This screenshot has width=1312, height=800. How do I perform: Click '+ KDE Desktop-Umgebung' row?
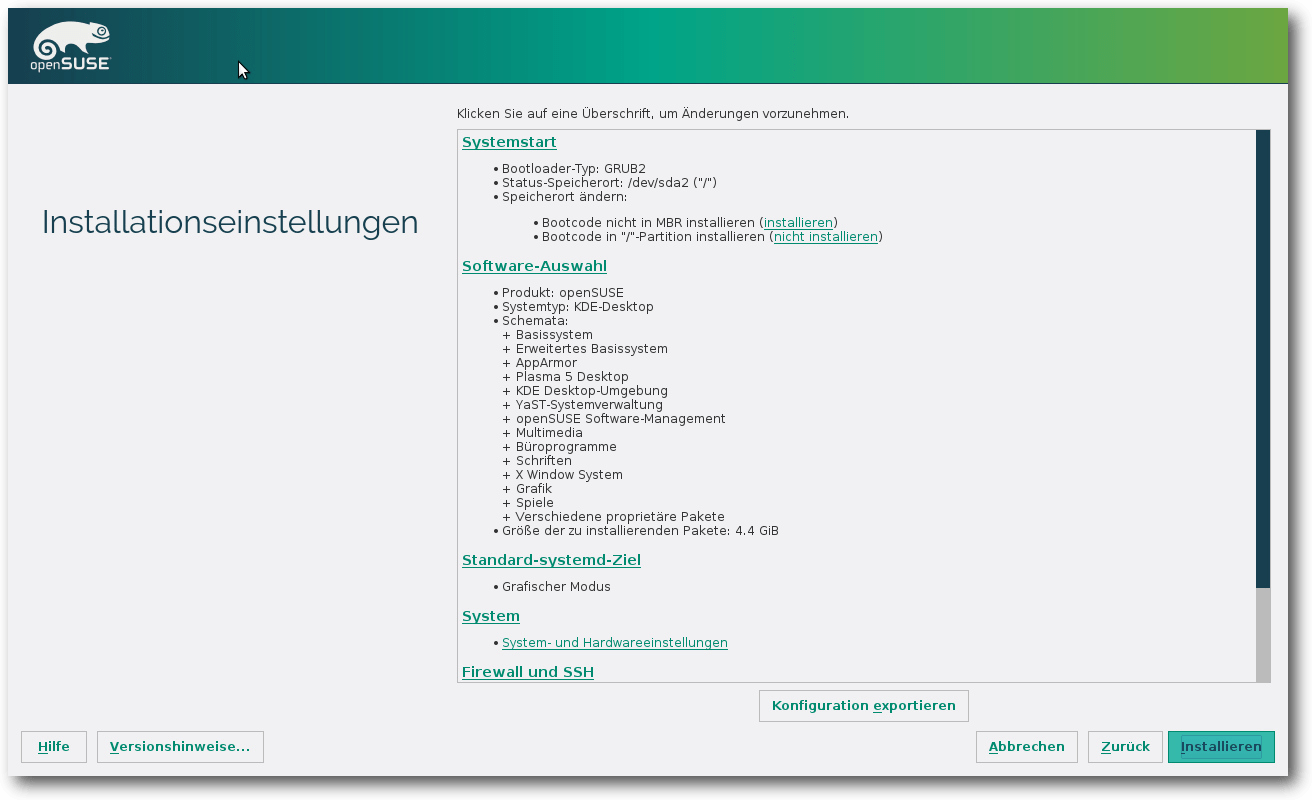tap(585, 391)
